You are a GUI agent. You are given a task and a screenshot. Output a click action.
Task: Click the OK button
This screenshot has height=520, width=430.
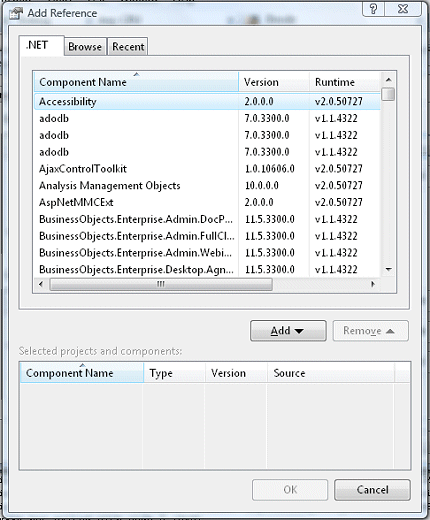coord(290,490)
